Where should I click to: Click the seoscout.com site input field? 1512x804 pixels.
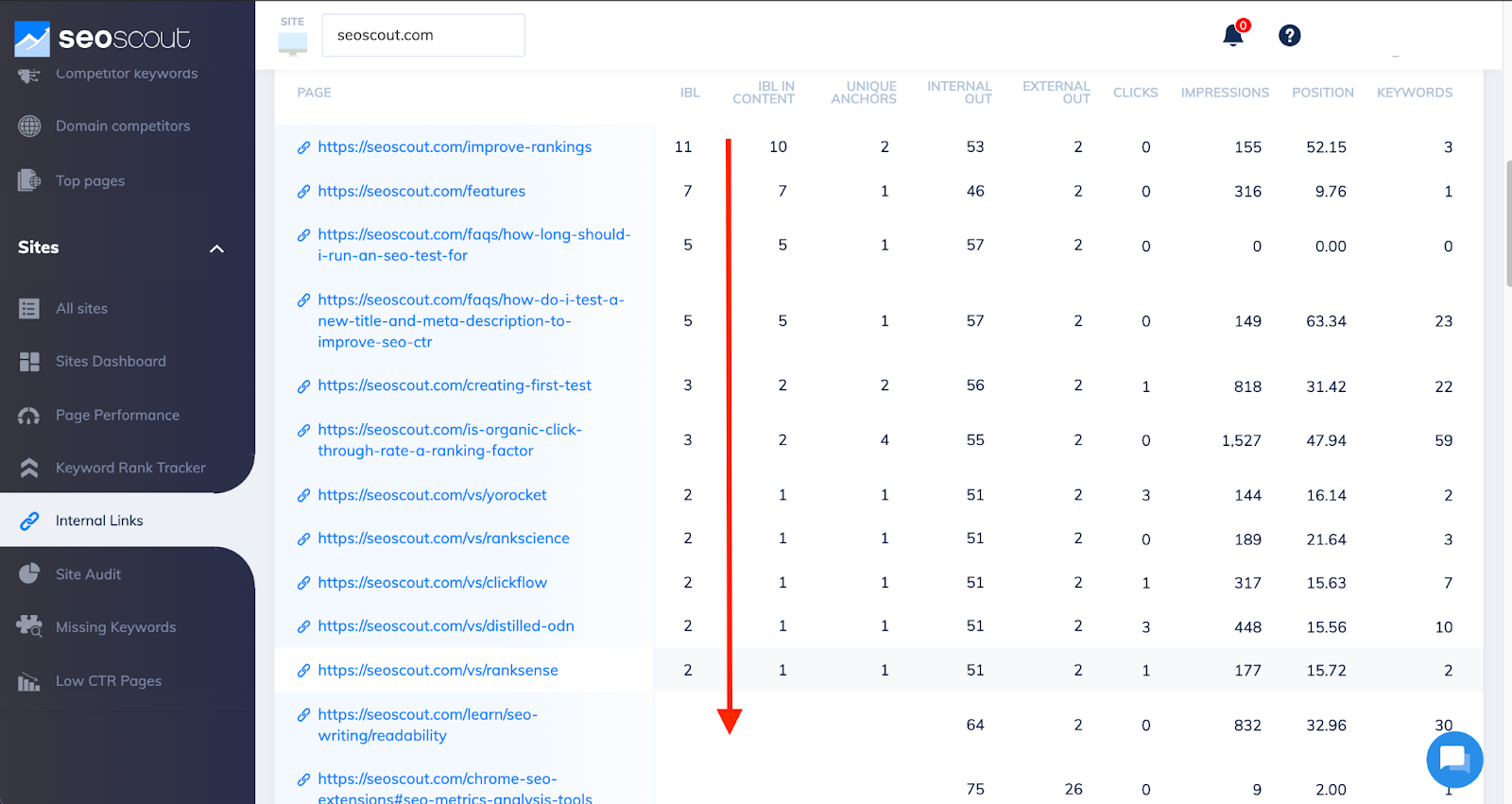[423, 35]
